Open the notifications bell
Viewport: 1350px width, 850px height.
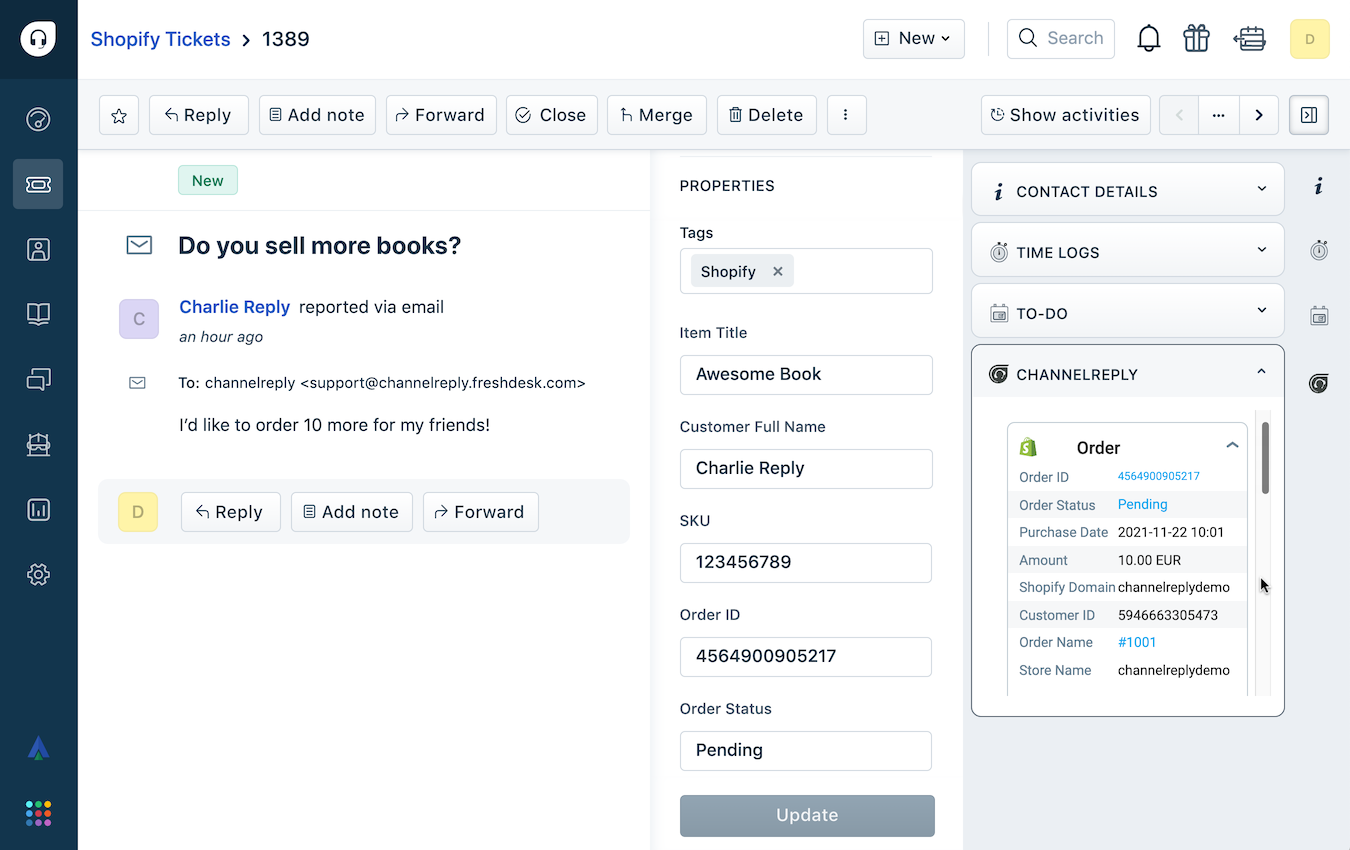pyautogui.click(x=1149, y=39)
